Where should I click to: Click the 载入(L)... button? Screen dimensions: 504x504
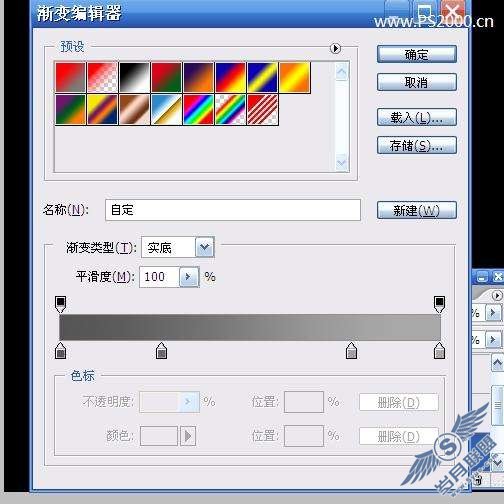(417, 117)
